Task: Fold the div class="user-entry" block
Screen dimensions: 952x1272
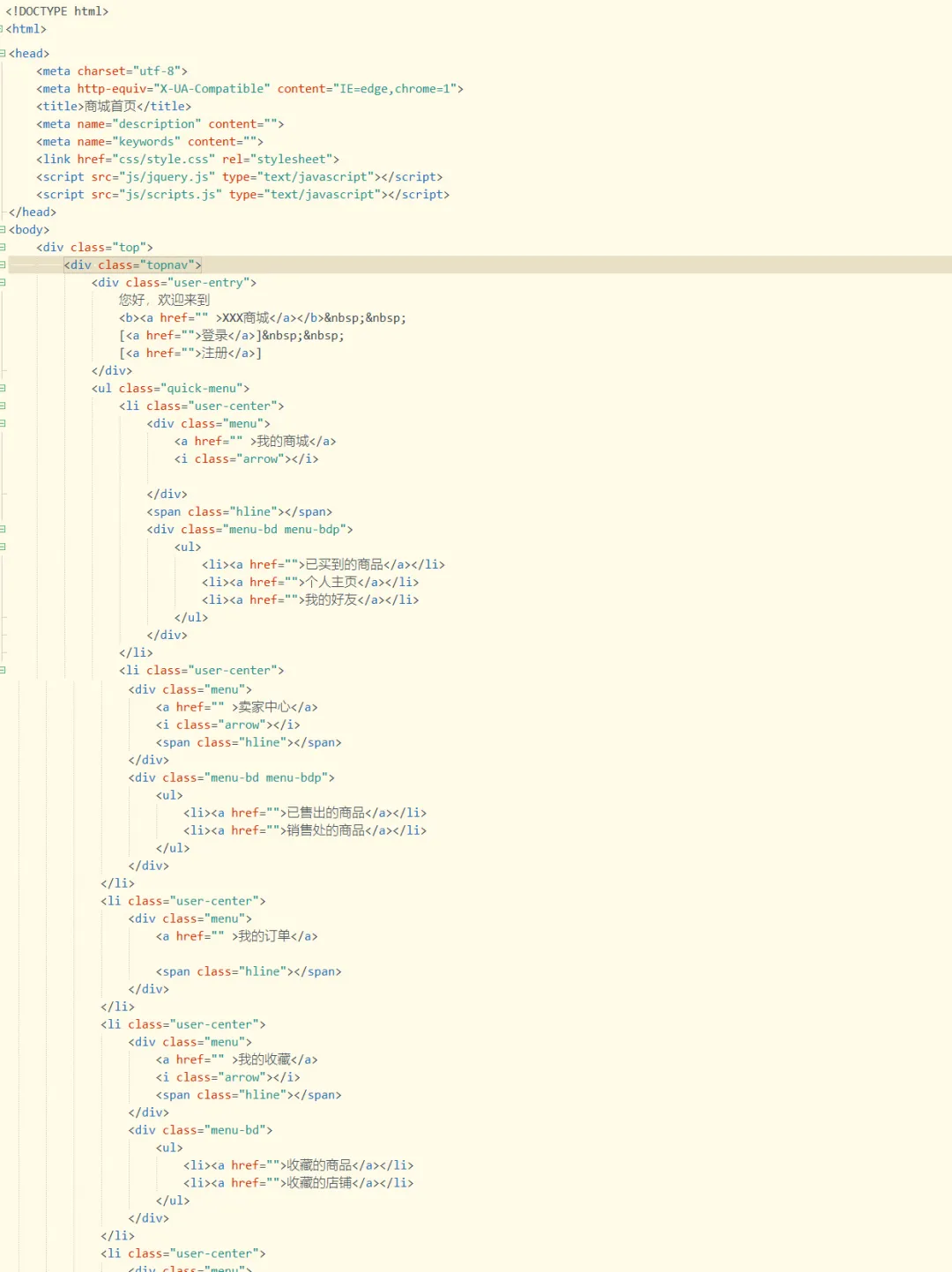Action: click(x=3, y=283)
